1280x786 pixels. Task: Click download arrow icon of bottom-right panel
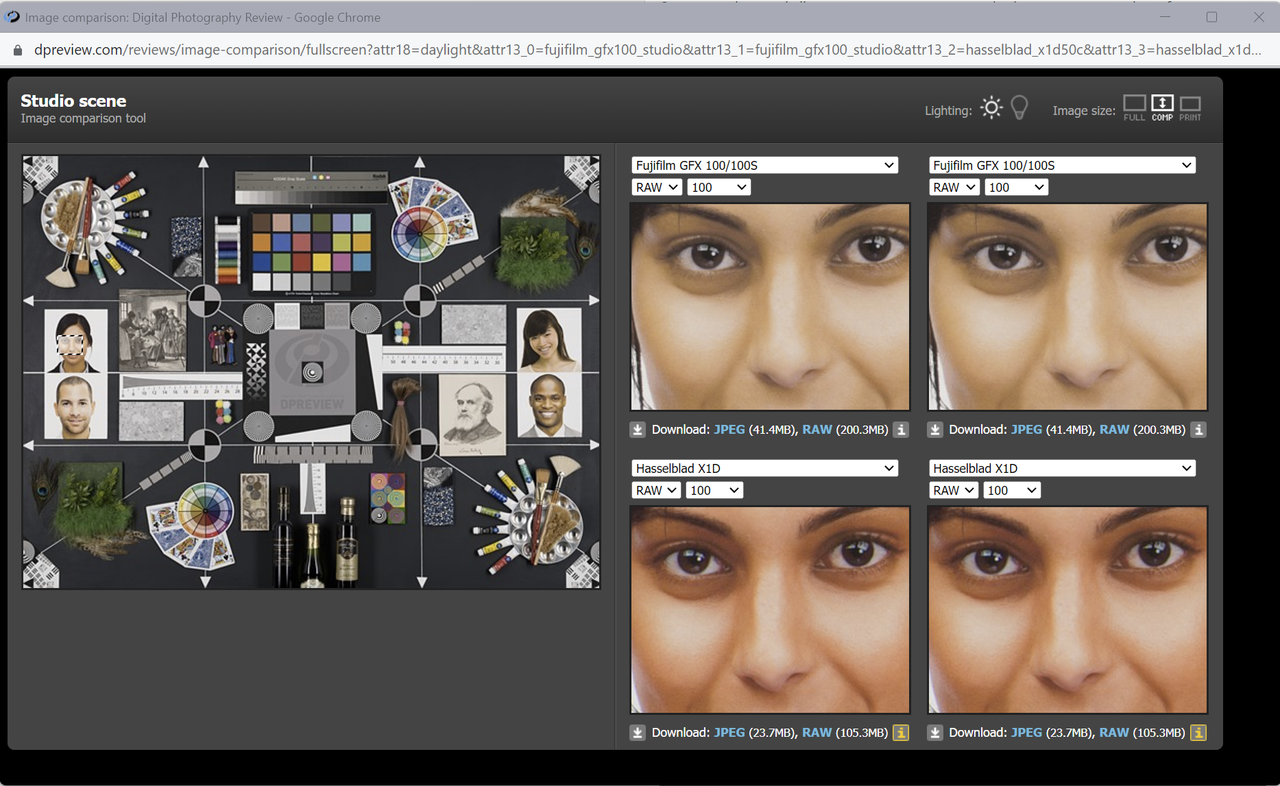(x=935, y=732)
